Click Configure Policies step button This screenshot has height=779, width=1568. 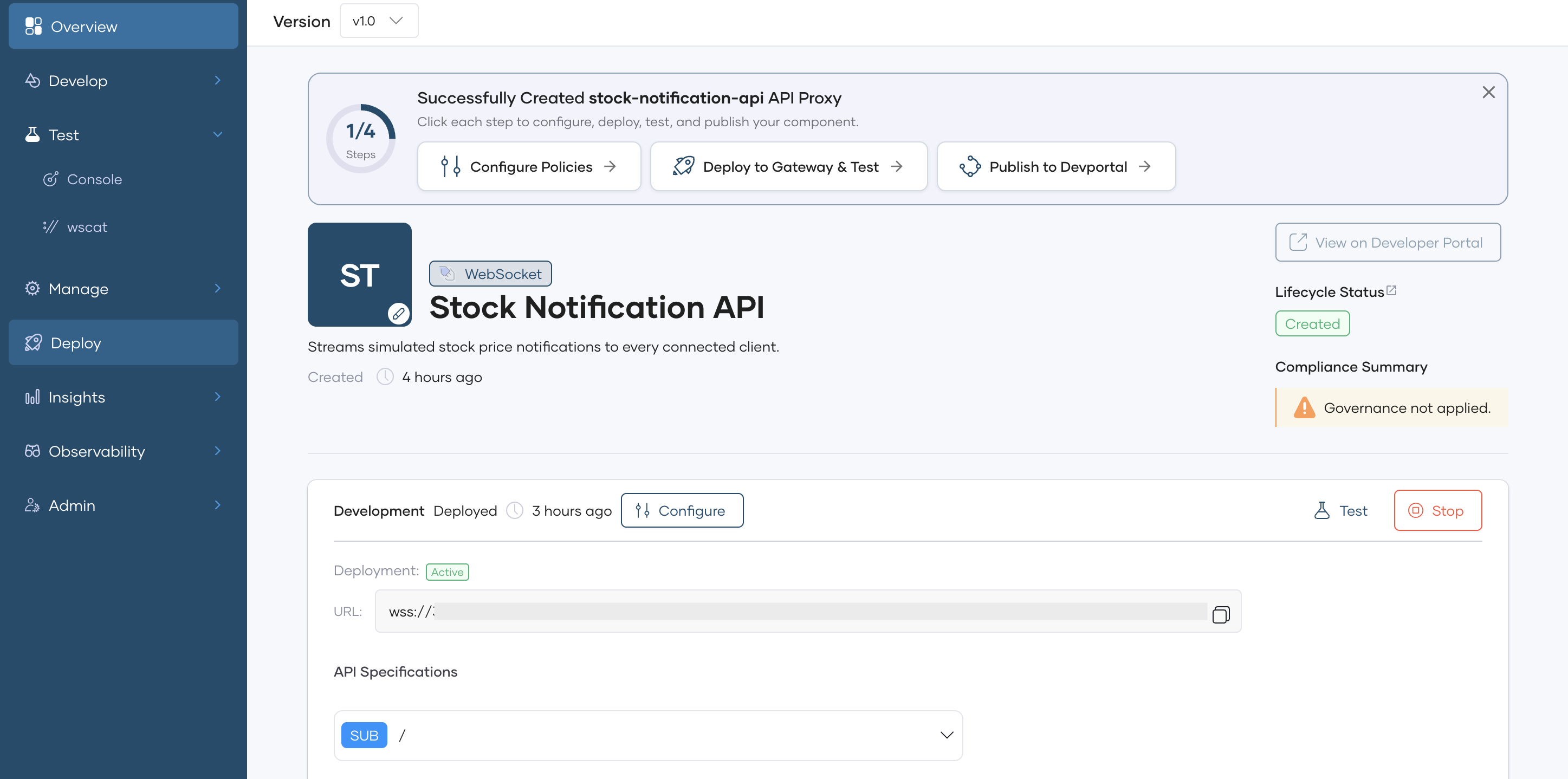(528, 166)
